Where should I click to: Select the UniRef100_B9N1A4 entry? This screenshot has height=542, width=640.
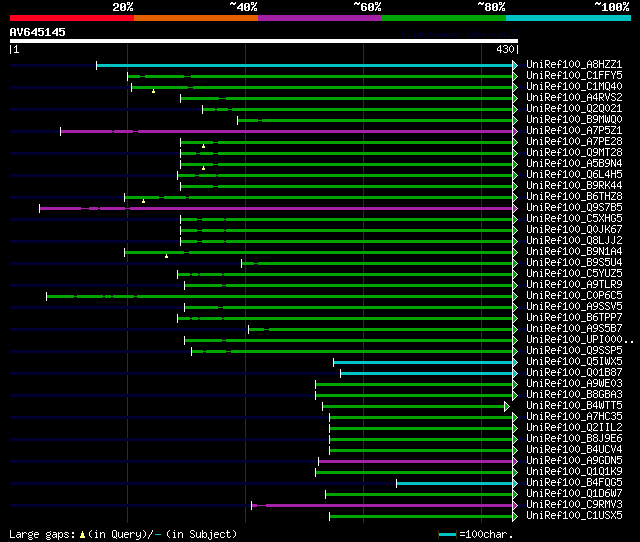(x=574, y=252)
